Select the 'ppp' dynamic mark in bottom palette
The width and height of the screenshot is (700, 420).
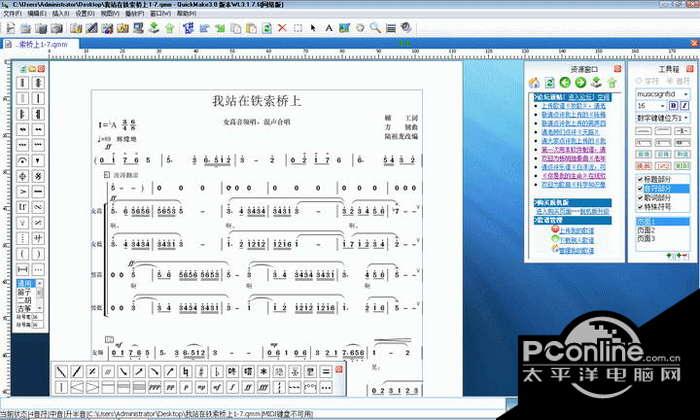coord(154,387)
